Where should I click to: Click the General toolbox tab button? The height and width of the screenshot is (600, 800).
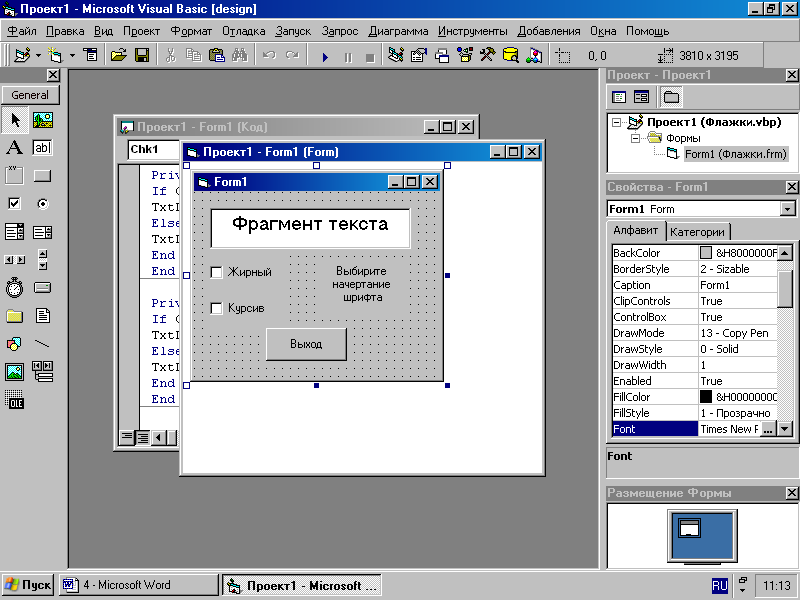30,95
